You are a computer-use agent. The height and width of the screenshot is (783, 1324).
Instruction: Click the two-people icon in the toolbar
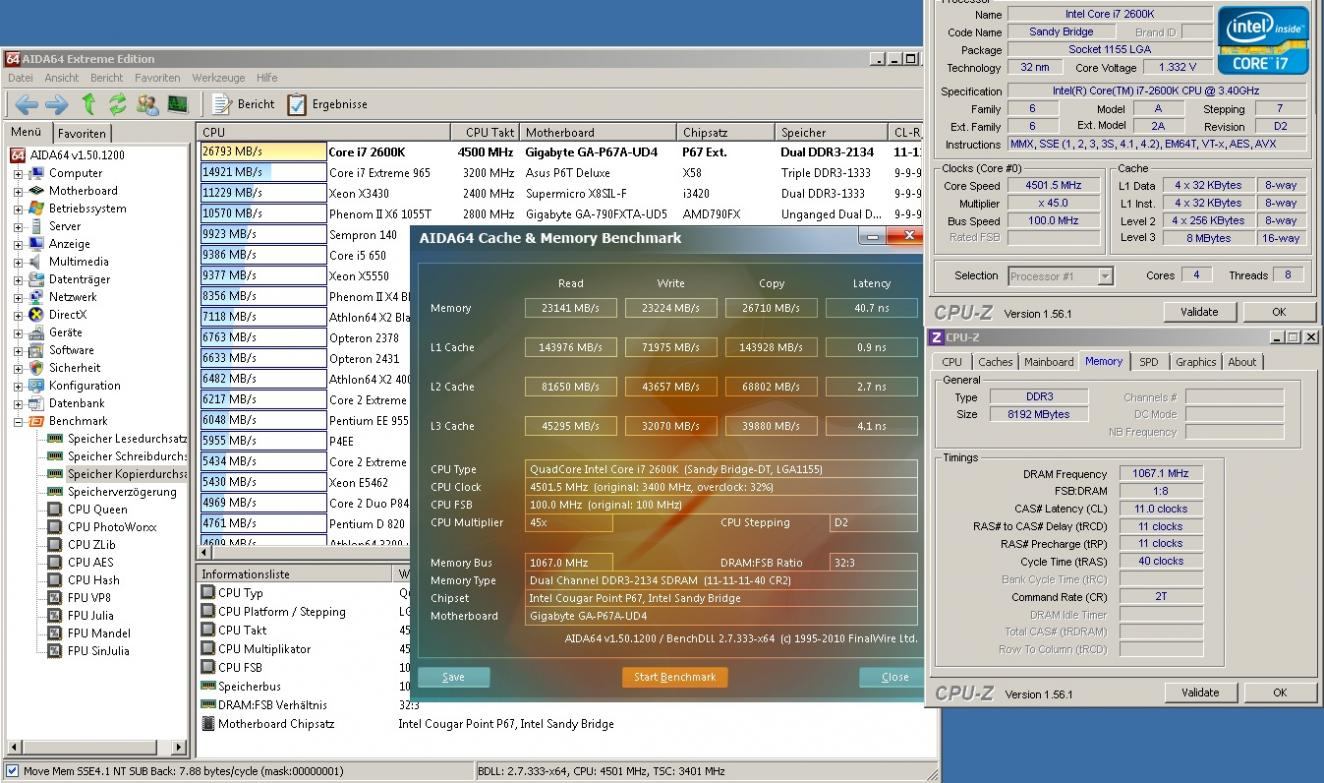pos(148,104)
